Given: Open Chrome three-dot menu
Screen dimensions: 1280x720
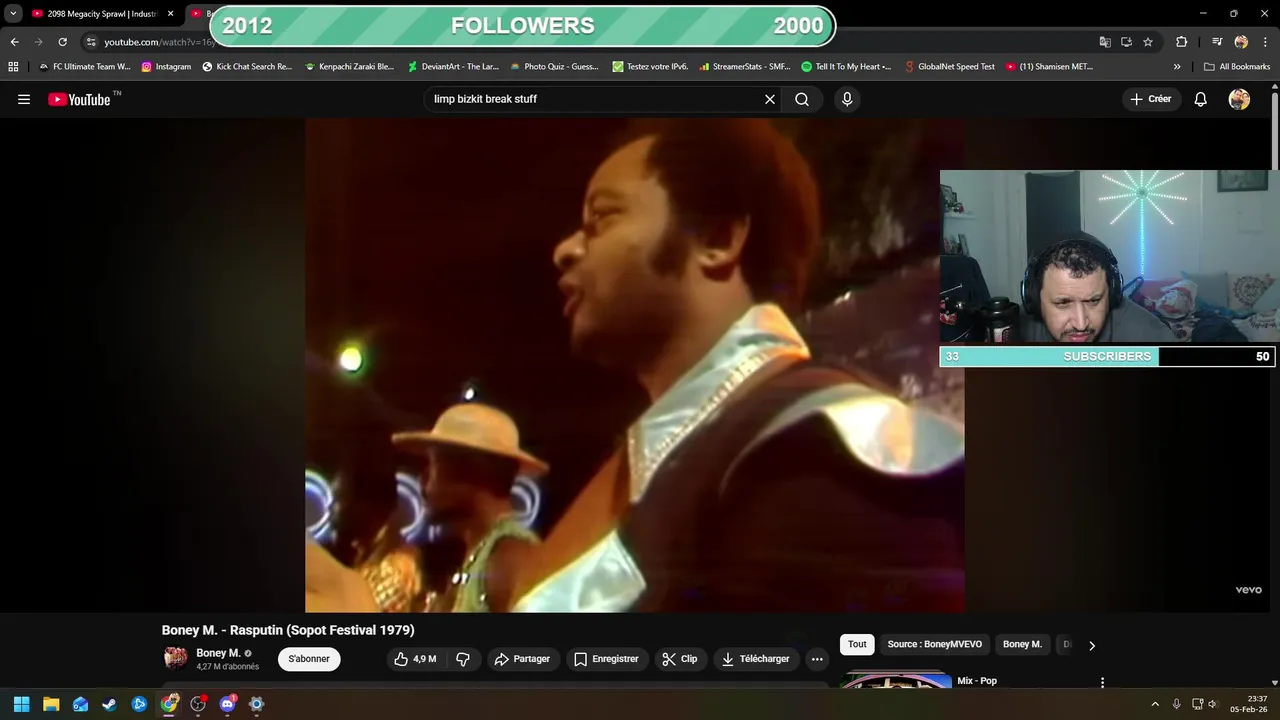Looking at the screenshot, I should (x=1265, y=42).
